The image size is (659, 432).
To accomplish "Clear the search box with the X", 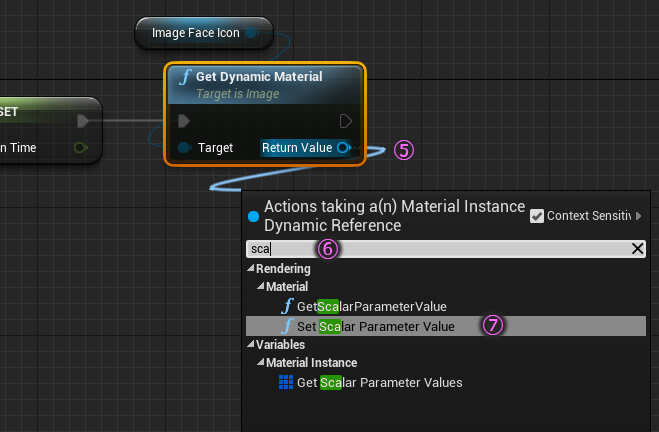I will [637, 249].
